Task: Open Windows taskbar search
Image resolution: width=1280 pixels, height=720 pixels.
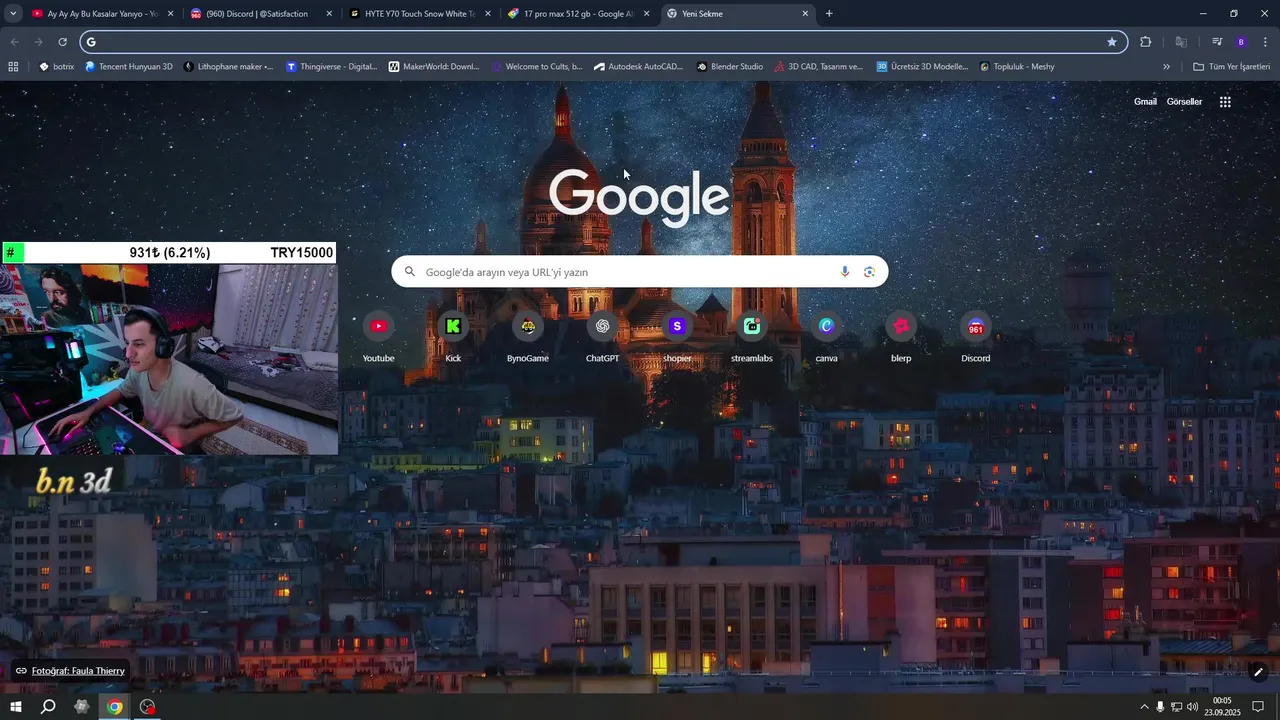Action: tap(48, 707)
